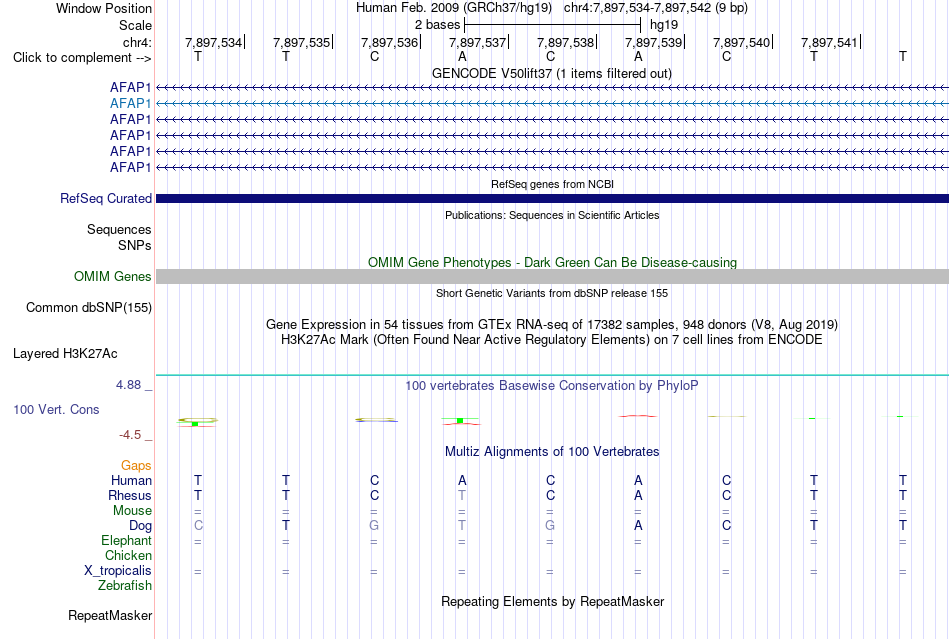The width and height of the screenshot is (950, 639).
Task: Click the SNPs publications label
Action: 135,245
